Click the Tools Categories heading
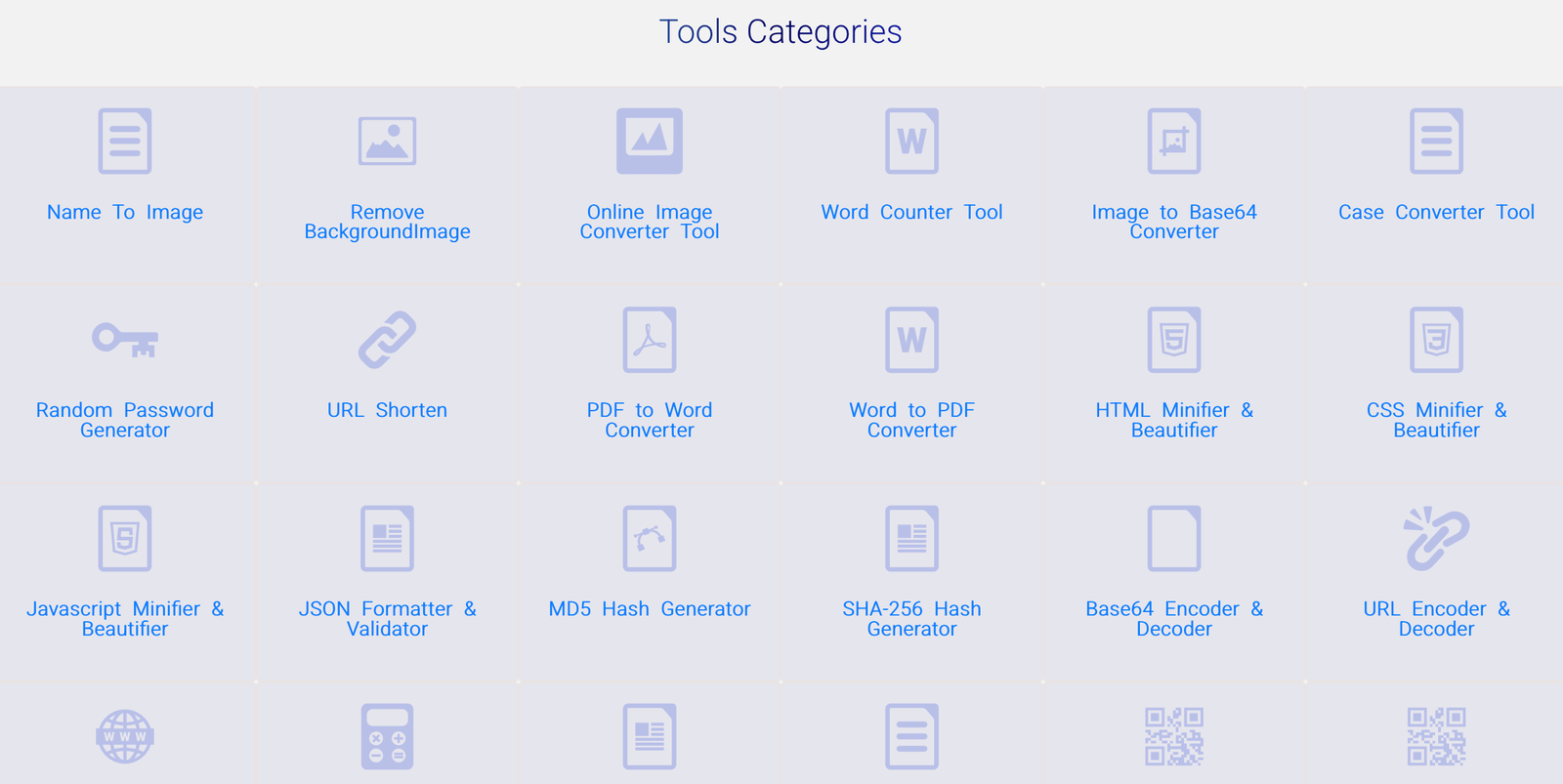The height and width of the screenshot is (784, 1563). [781, 32]
